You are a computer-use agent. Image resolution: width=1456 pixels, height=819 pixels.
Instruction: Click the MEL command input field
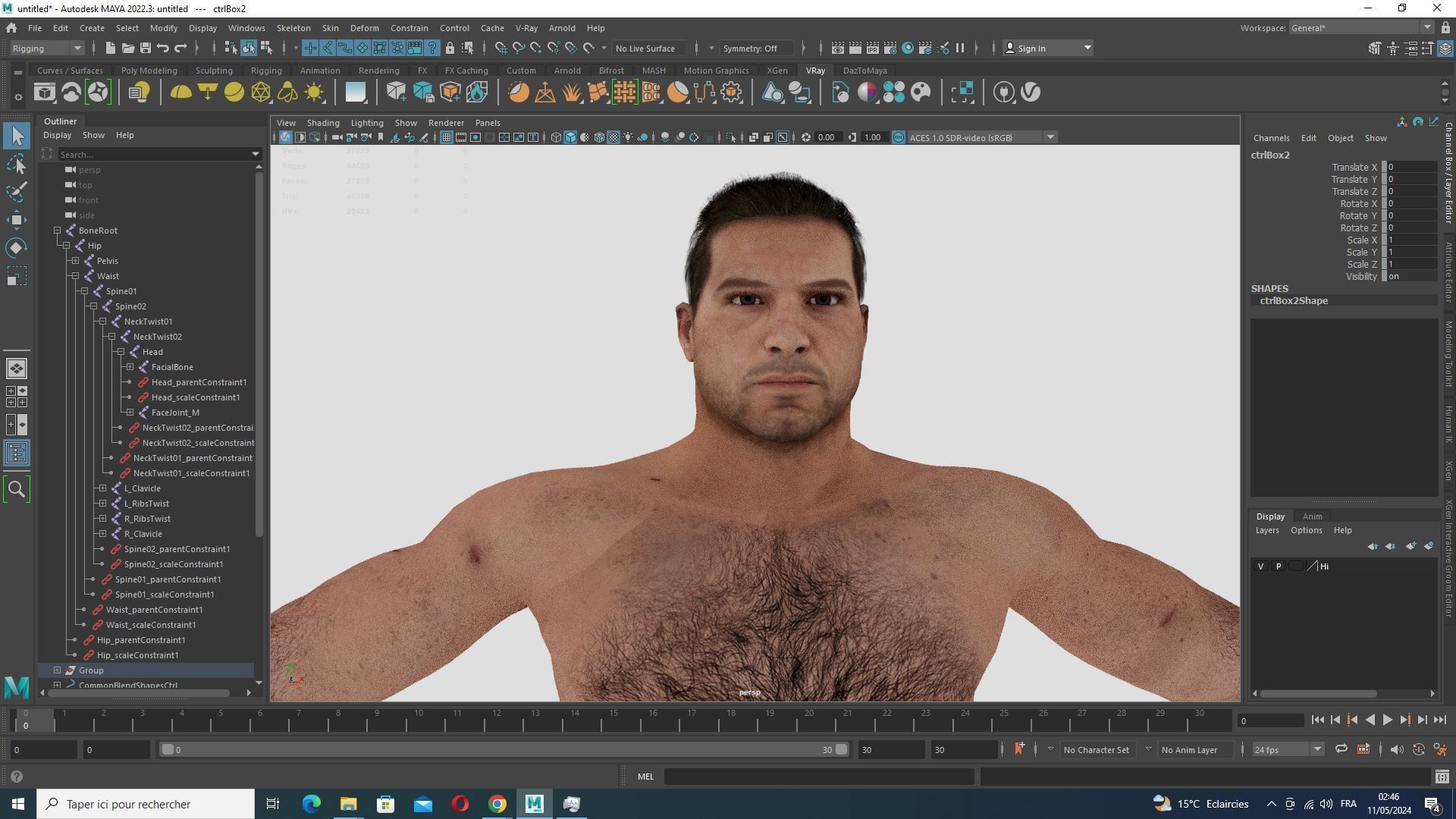pos(818,777)
